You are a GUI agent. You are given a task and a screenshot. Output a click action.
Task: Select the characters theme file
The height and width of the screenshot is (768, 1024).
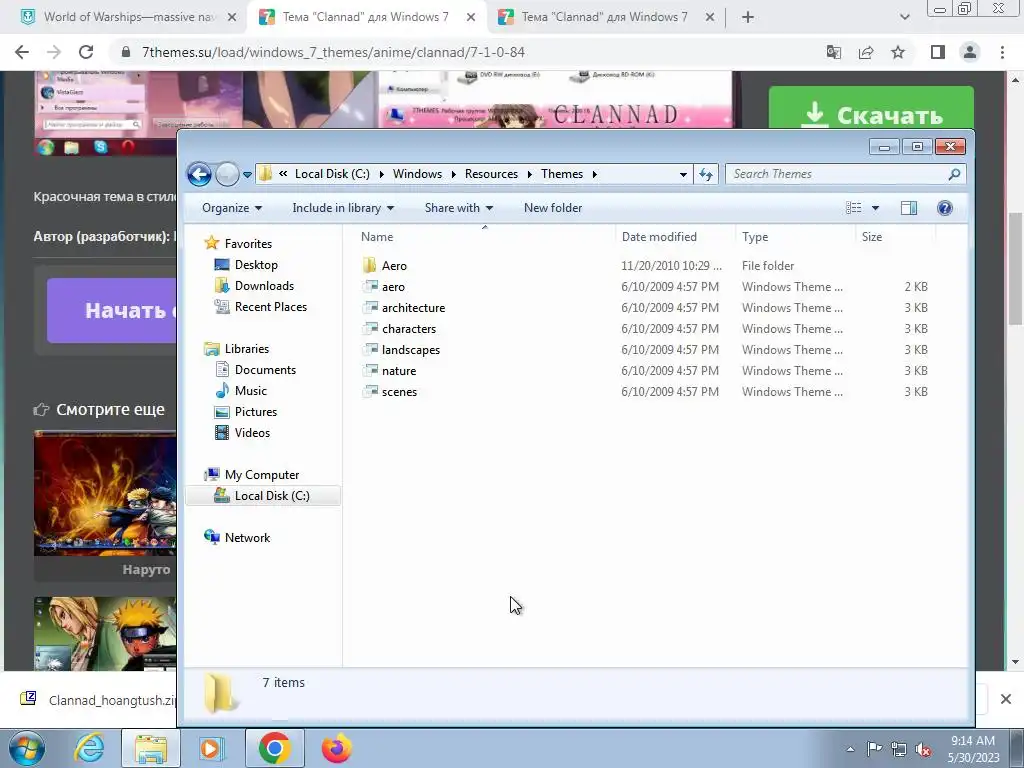(409, 328)
